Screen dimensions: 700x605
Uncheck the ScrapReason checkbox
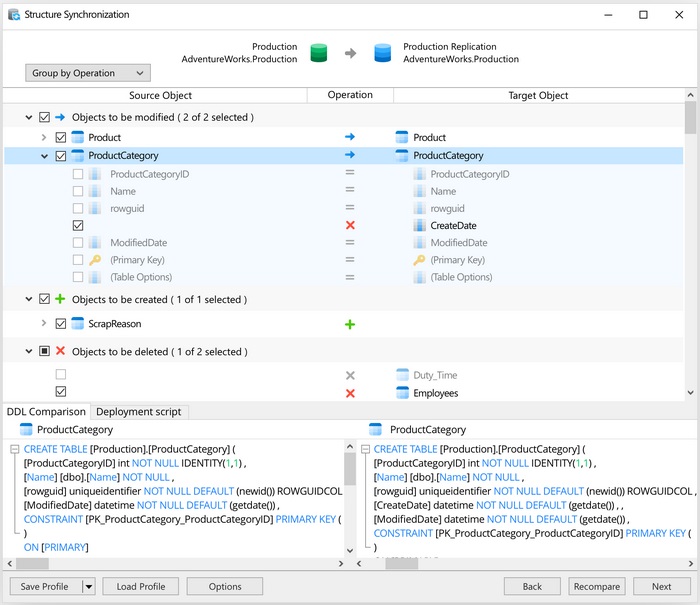click(61, 323)
